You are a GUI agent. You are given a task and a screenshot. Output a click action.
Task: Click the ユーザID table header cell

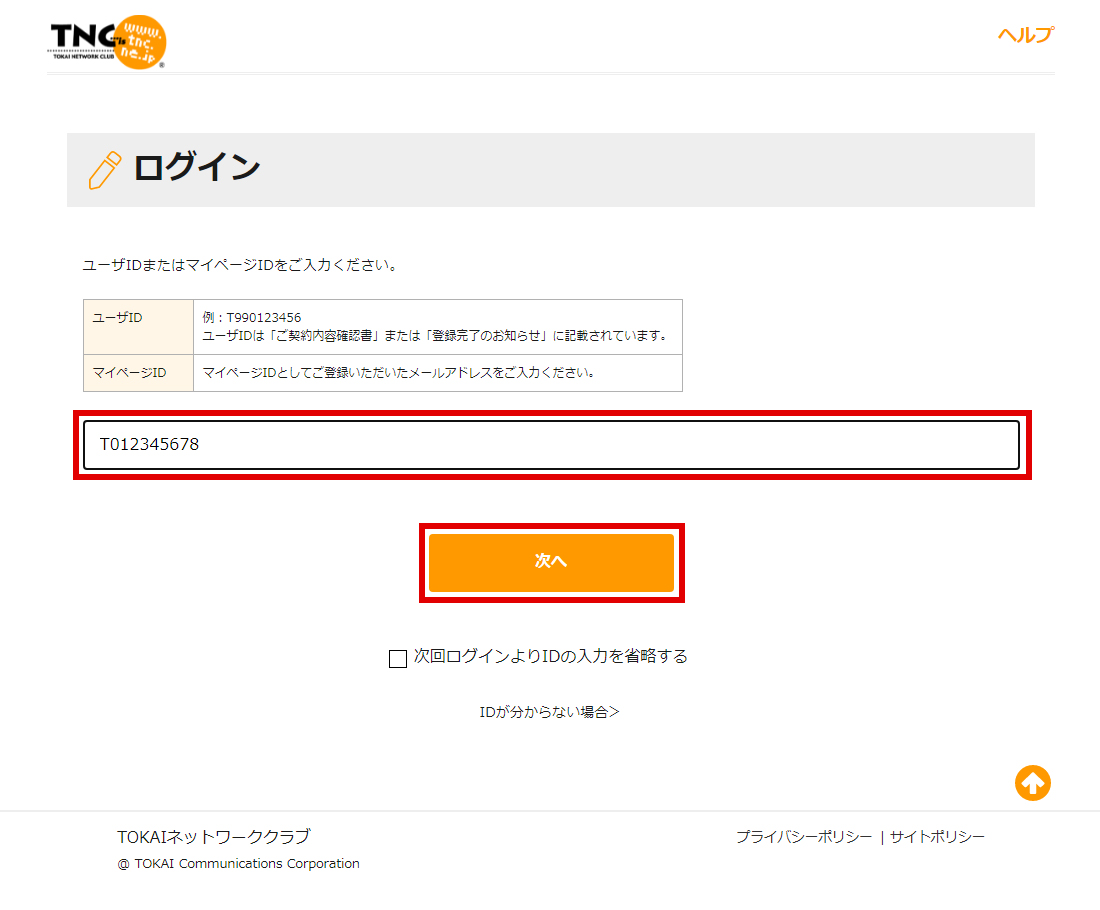[118, 318]
